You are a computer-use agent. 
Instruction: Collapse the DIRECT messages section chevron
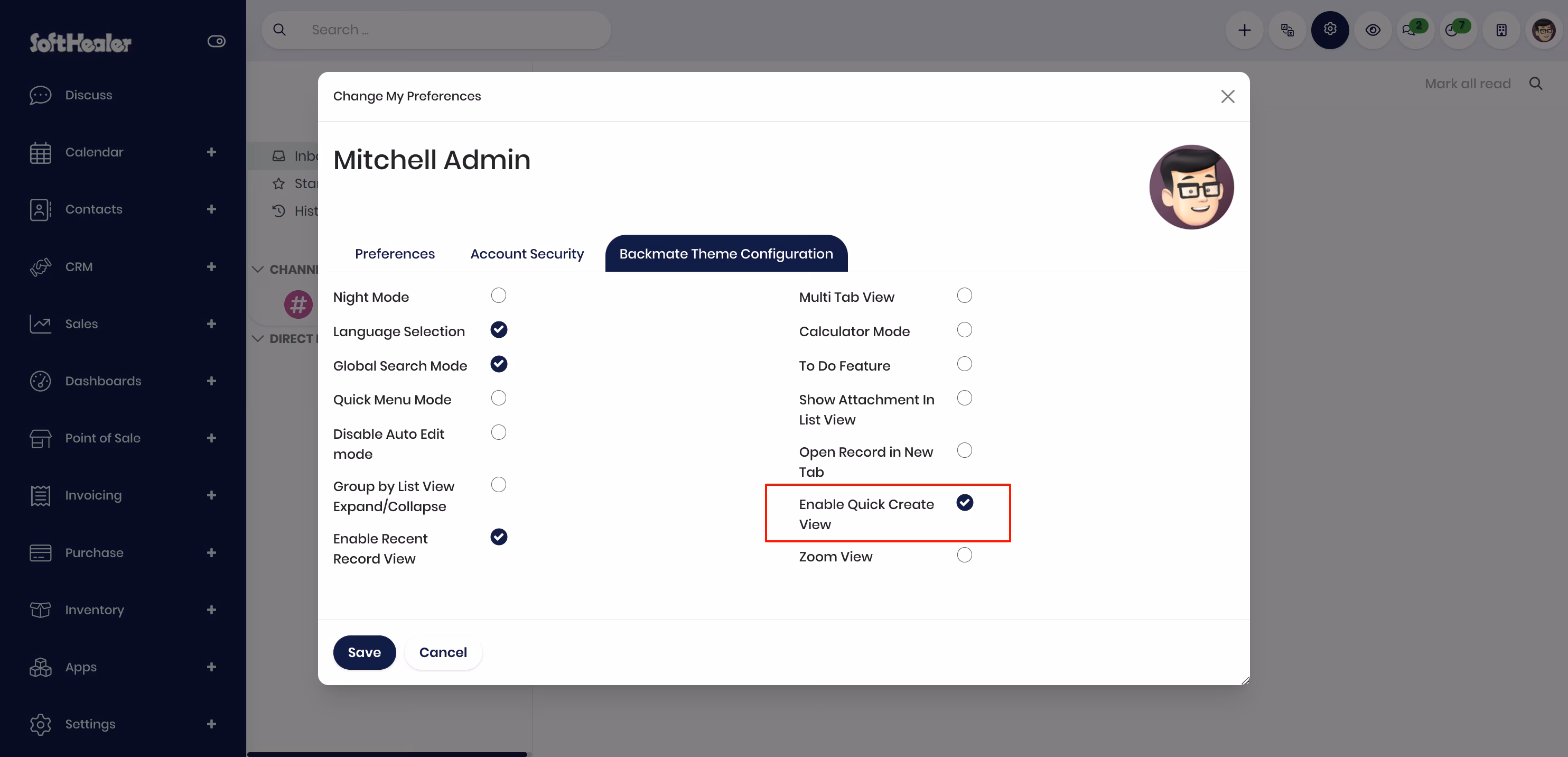[x=257, y=339]
